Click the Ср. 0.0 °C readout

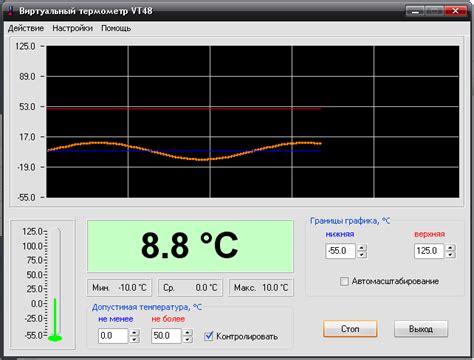(190, 287)
